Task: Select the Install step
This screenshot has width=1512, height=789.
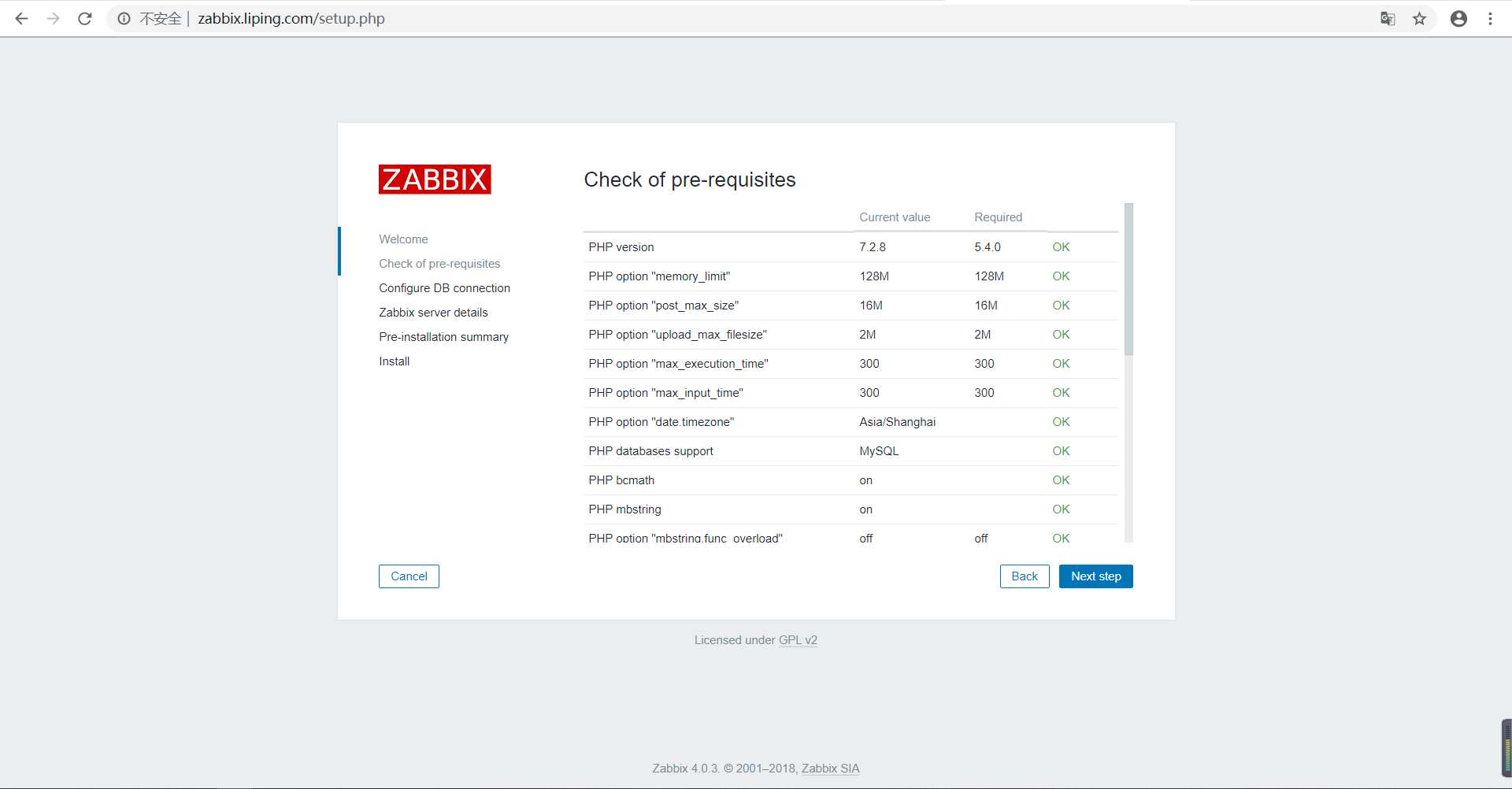Action: (x=394, y=361)
